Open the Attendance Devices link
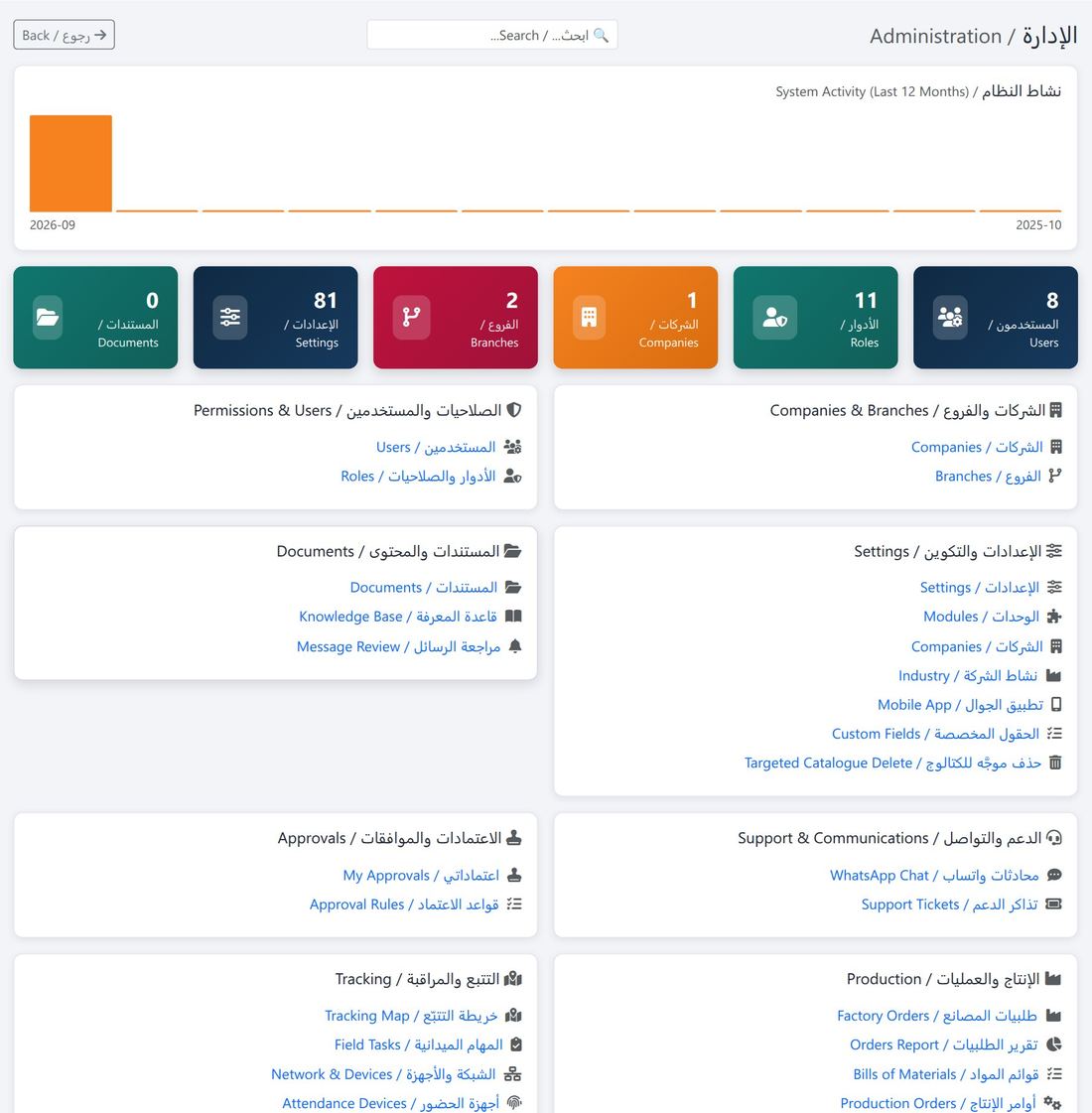 (390, 1104)
